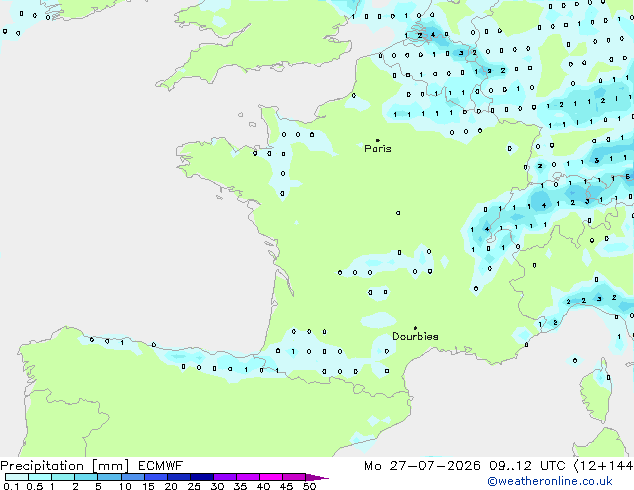Screen dimensions: 634x490
Task: Pick the 25–30 mm dark blue swatch
Action: coord(202,477)
